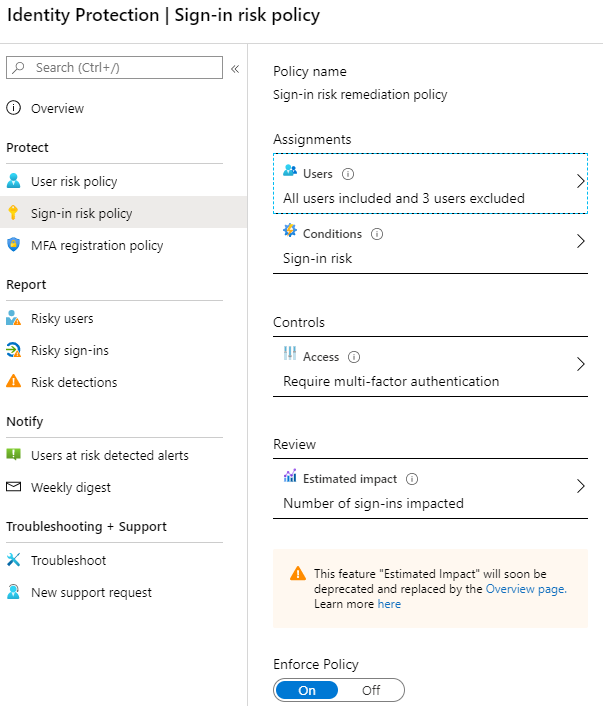603x706 pixels.
Task: Click the Risky users icon
Action: click(x=14, y=318)
